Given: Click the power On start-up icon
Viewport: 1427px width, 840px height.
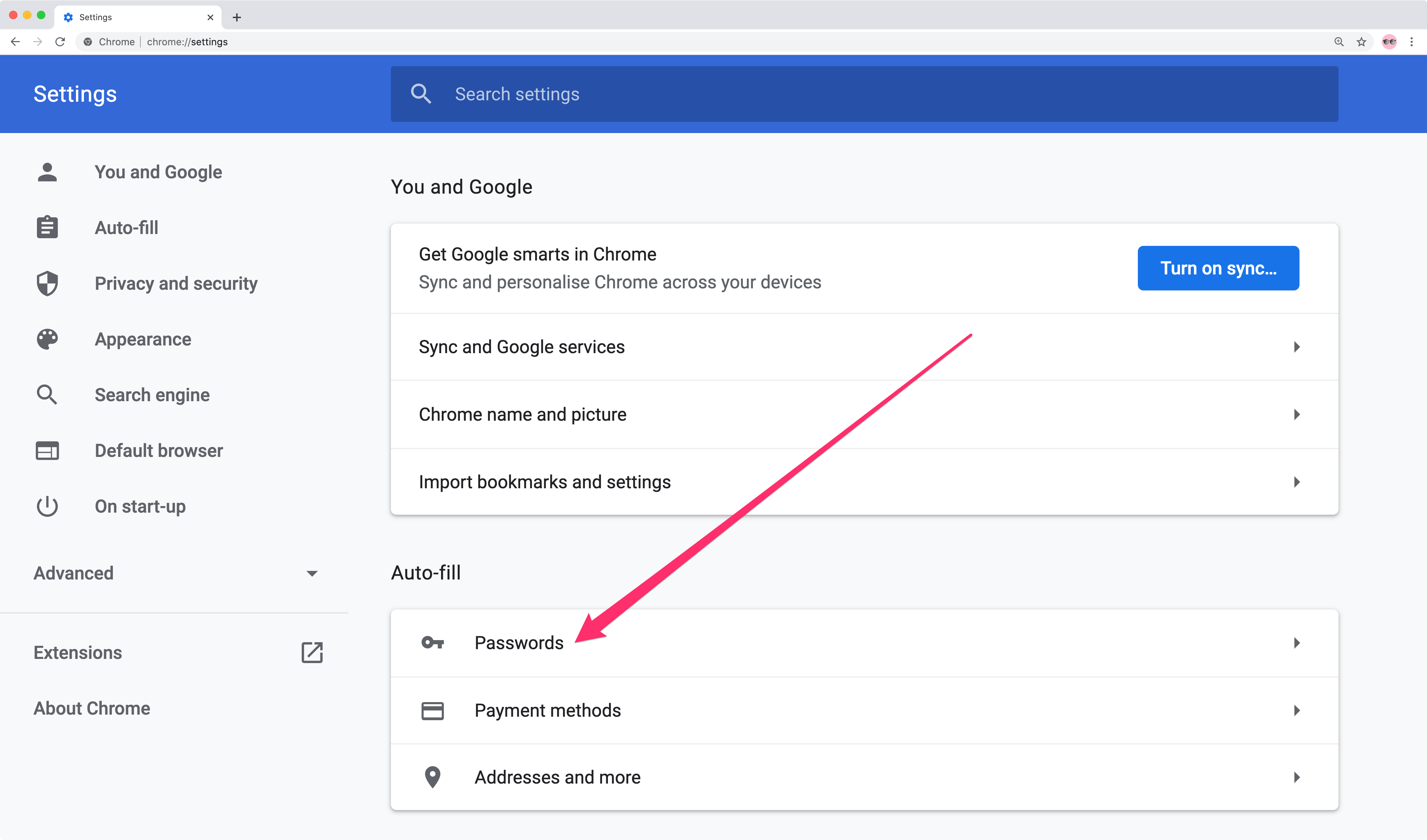Looking at the screenshot, I should pos(47,506).
